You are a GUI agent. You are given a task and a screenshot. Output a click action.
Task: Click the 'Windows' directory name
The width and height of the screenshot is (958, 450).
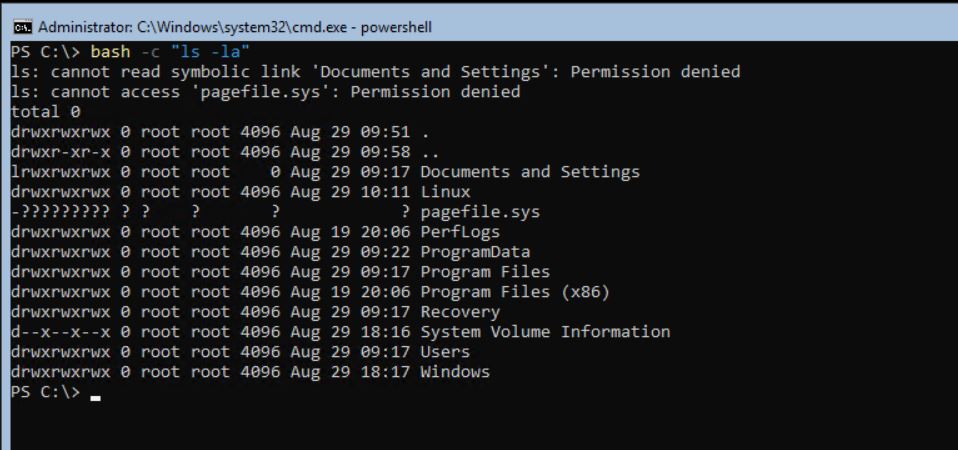(455, 372)
